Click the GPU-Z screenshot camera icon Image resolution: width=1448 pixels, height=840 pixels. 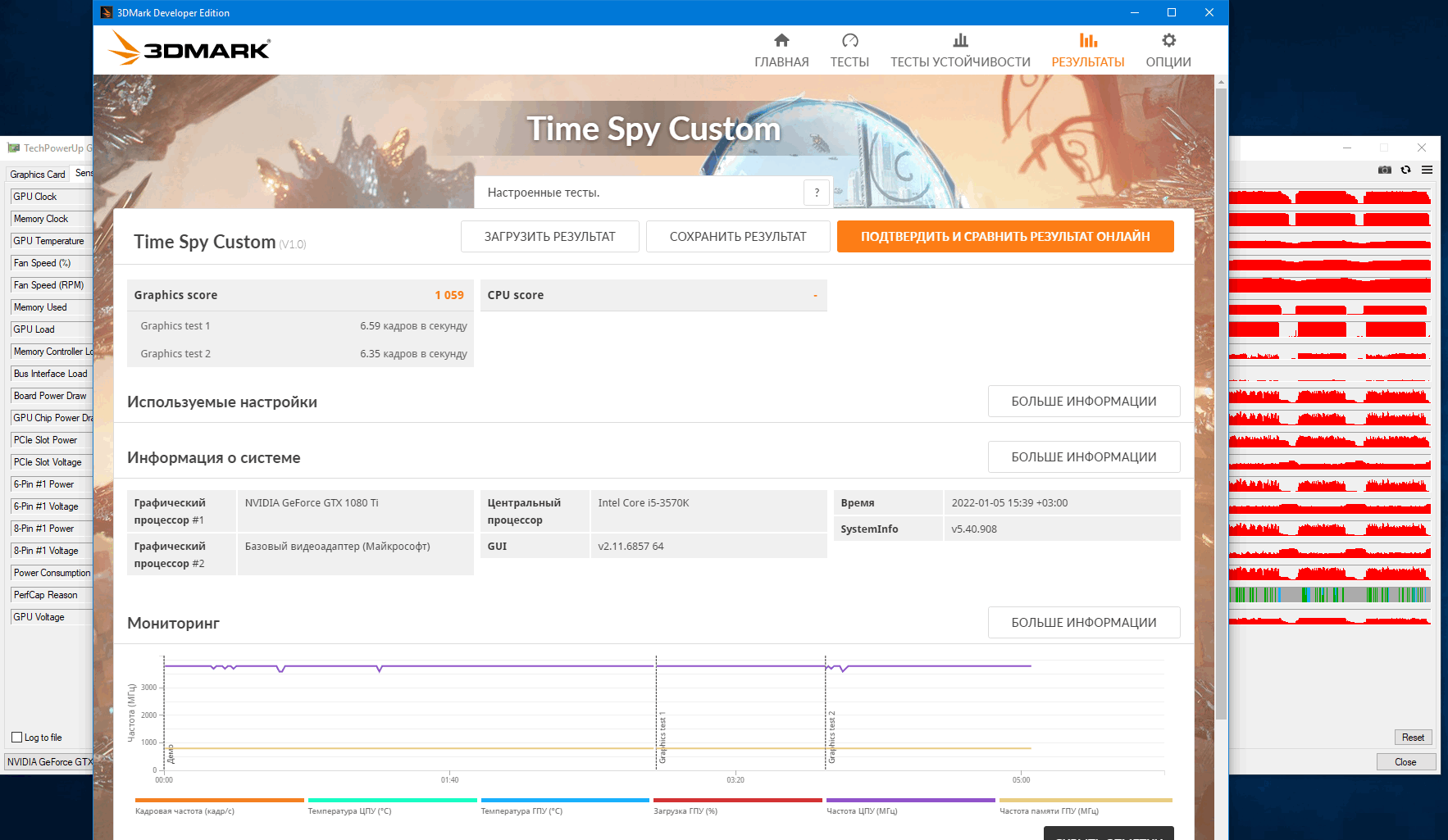[x=1385, y=170]
